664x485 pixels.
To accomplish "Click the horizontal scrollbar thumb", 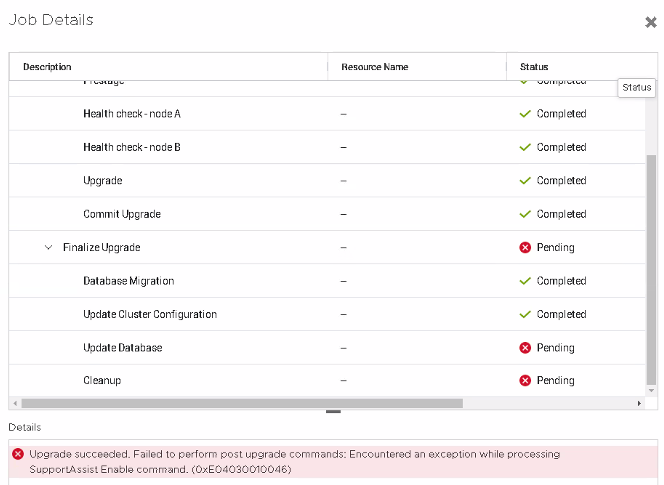I will click(x=240, y=403).
